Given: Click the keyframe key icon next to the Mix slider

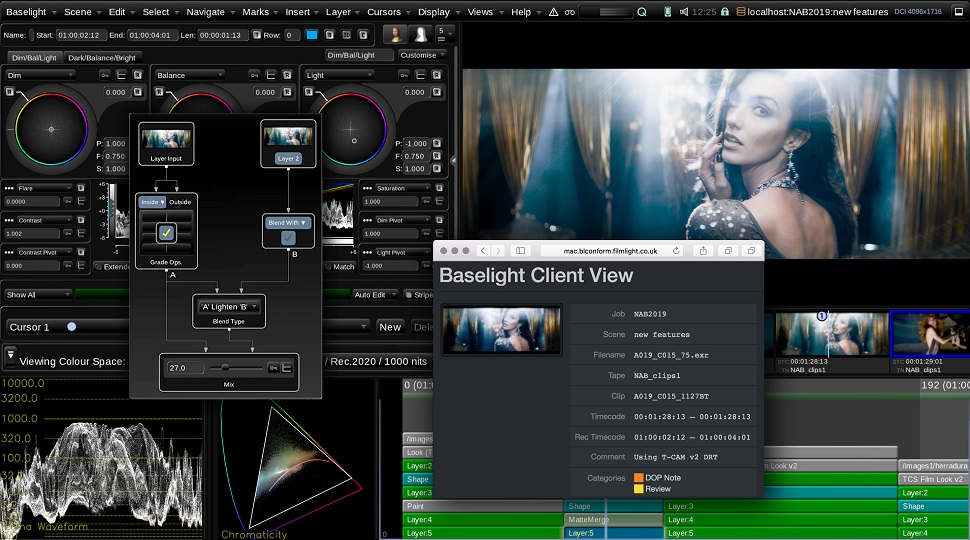Looking at the screenshot, I should coord(273,368).
